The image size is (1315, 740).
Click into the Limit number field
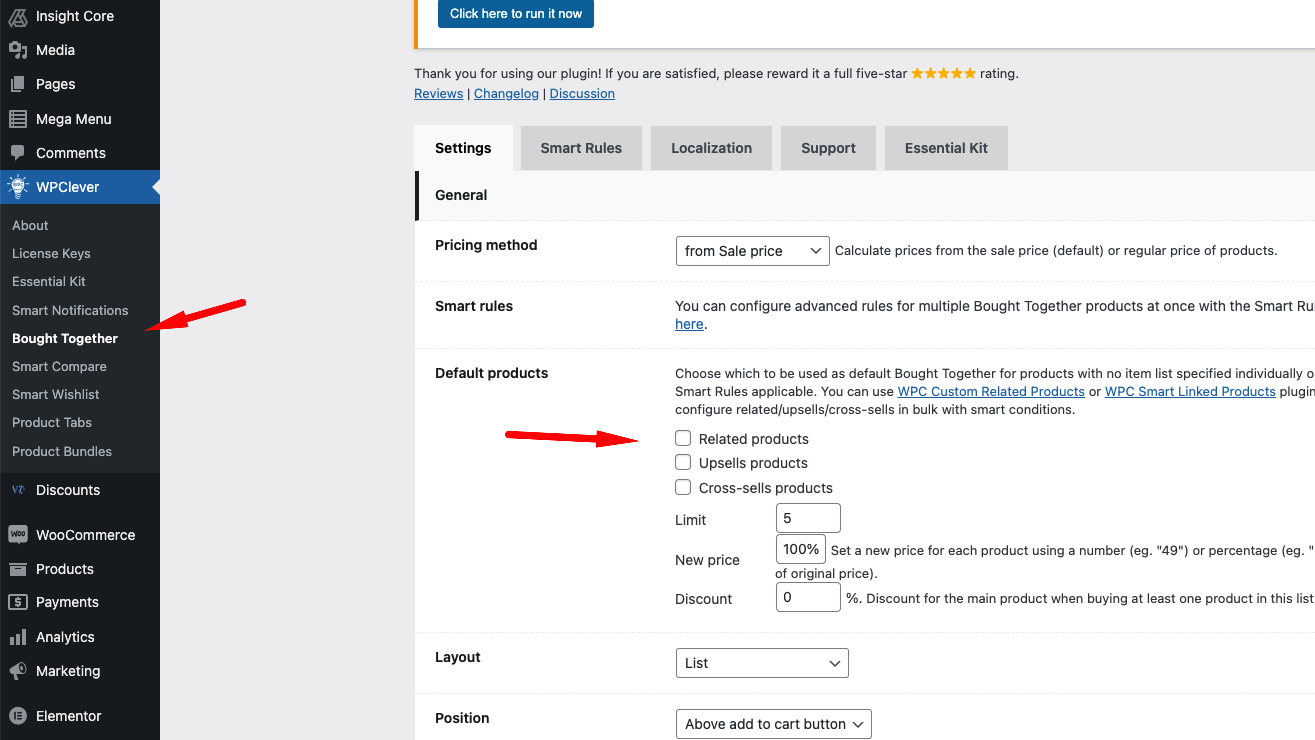tap(808, 518)
